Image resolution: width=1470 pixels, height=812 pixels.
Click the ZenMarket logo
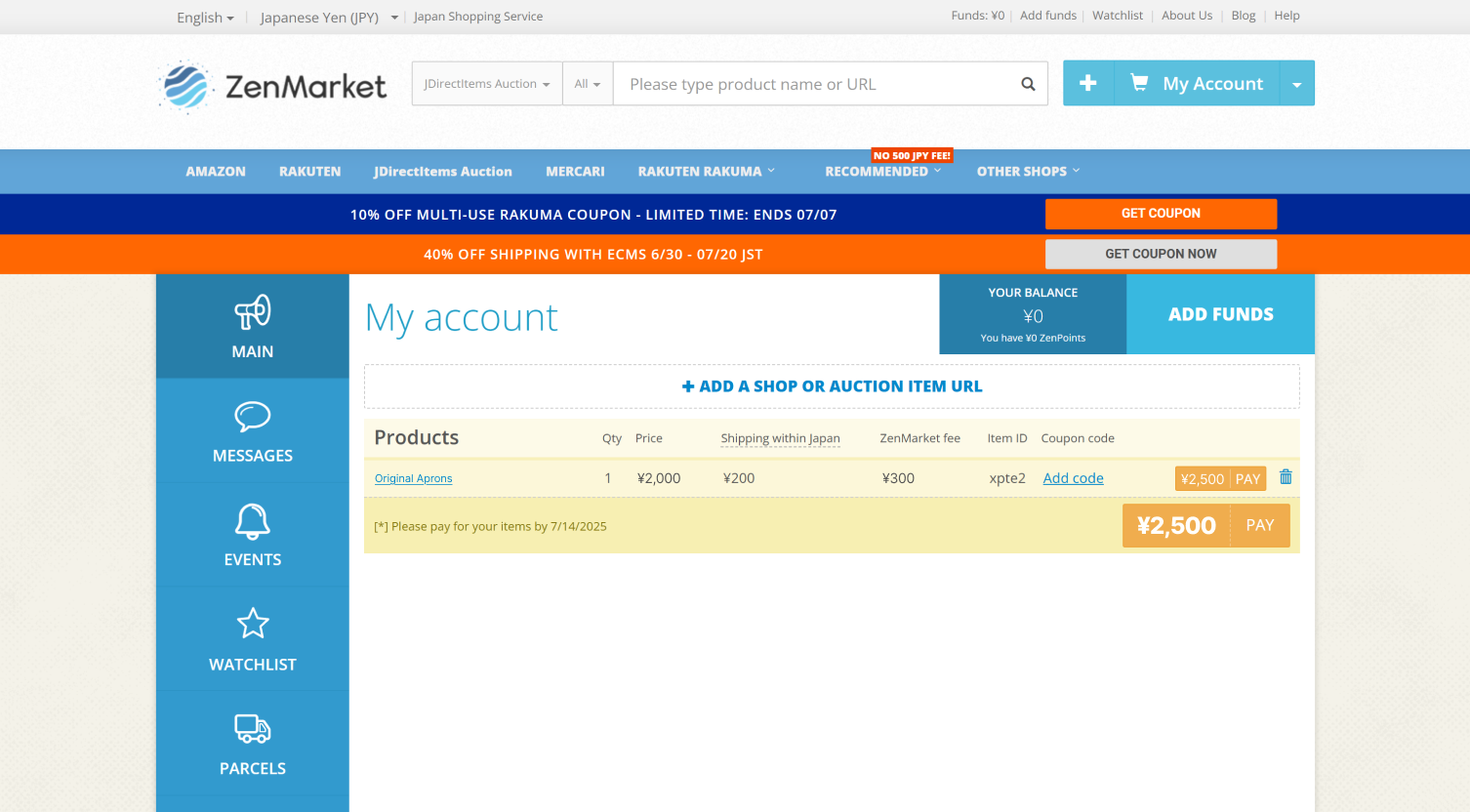pos(273,87)
